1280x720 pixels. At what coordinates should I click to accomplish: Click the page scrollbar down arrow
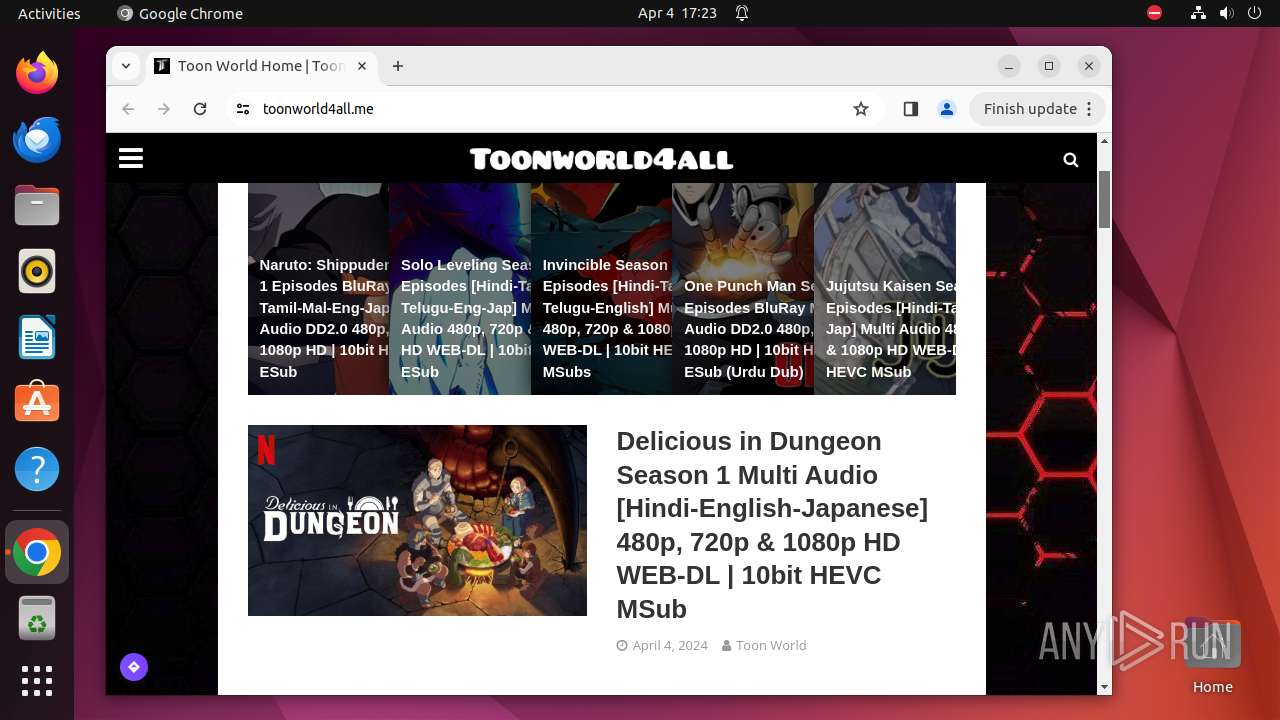(1104, 687)
